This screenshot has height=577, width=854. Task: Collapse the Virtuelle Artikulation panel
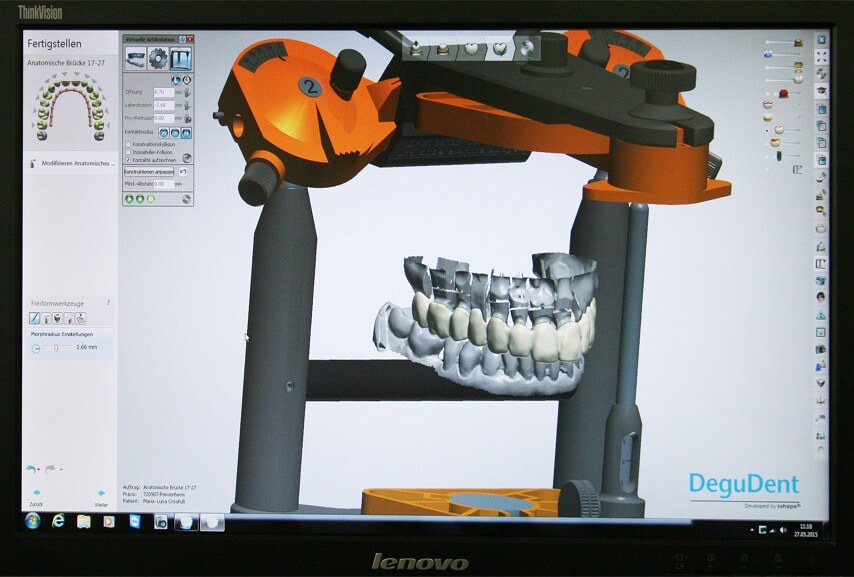click(182, 39)
